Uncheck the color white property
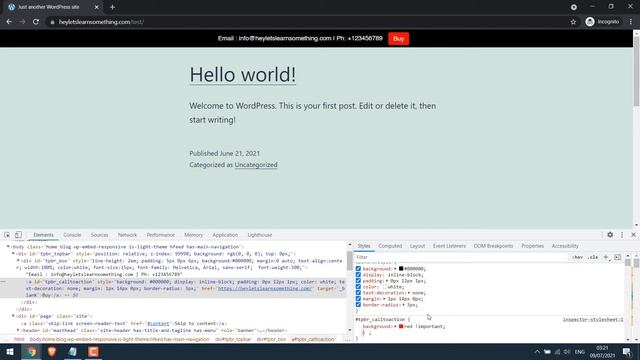640x360 pixels. tap(358, 287)
